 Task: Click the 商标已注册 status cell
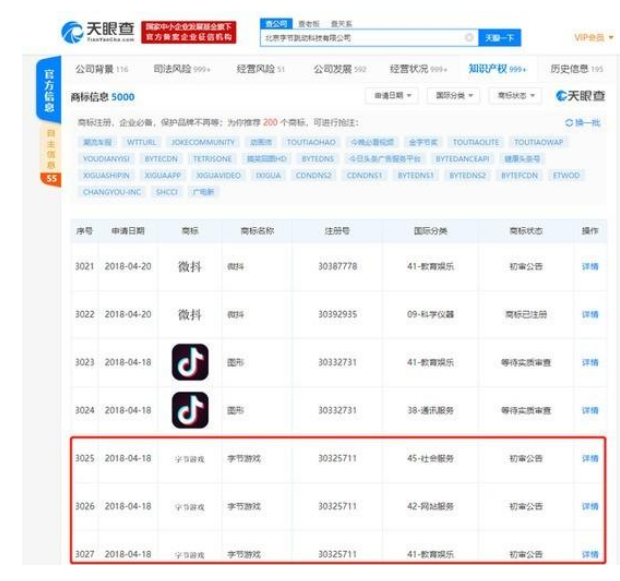click(526, 315)
